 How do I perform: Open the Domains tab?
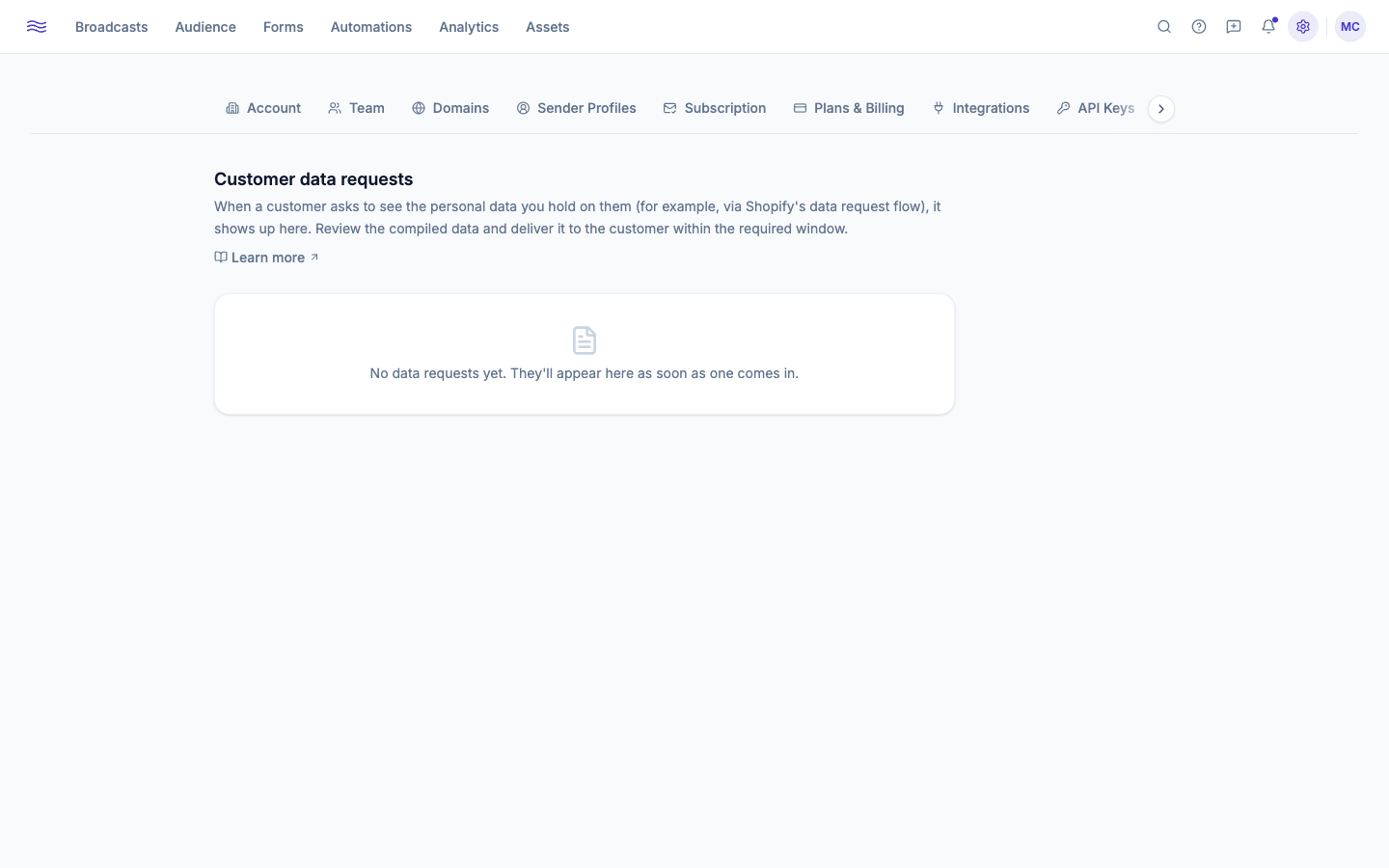450,108
